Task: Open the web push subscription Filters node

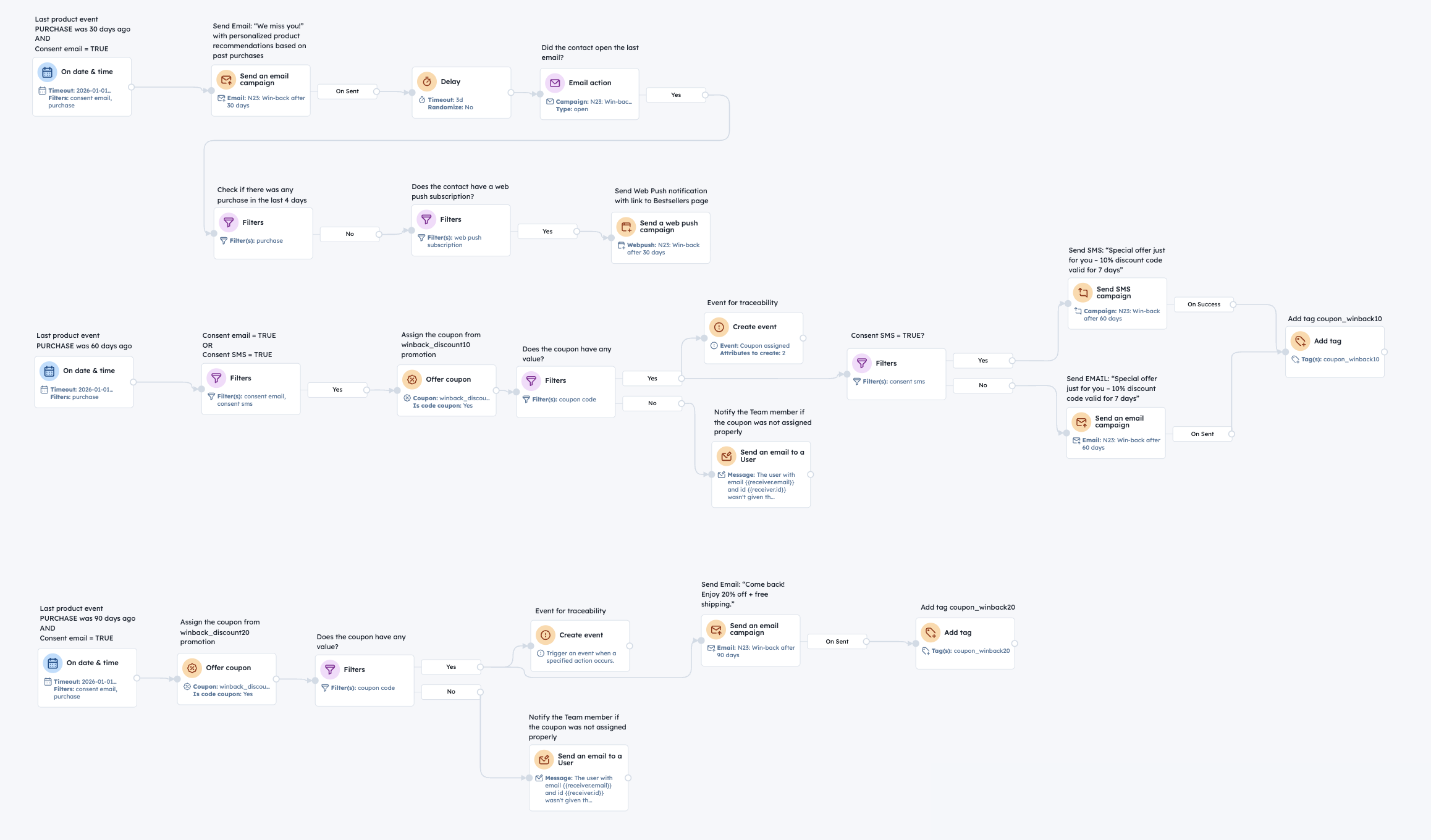Action: (x=460, y=230)
